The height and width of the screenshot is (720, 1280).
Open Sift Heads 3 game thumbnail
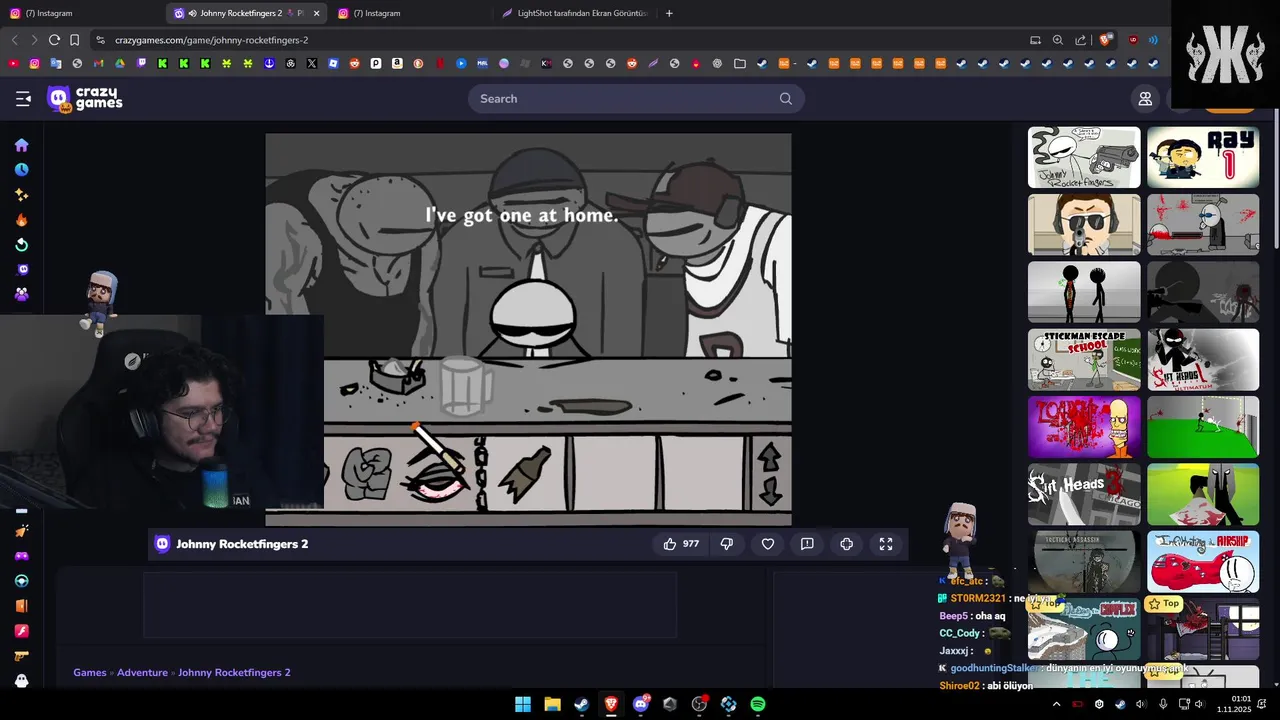[1084, 494]
